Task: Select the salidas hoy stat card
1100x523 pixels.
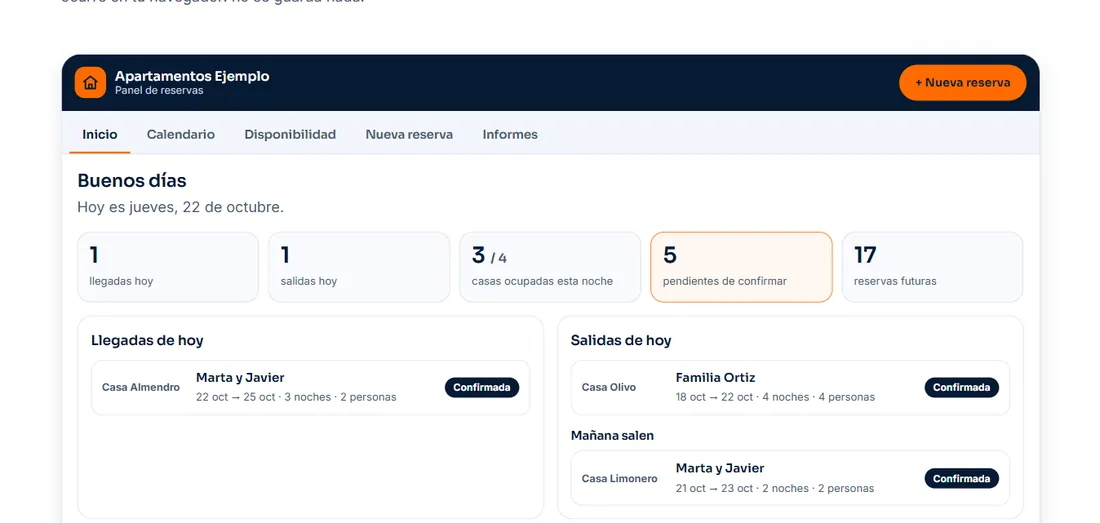Action: coord(359,267)
